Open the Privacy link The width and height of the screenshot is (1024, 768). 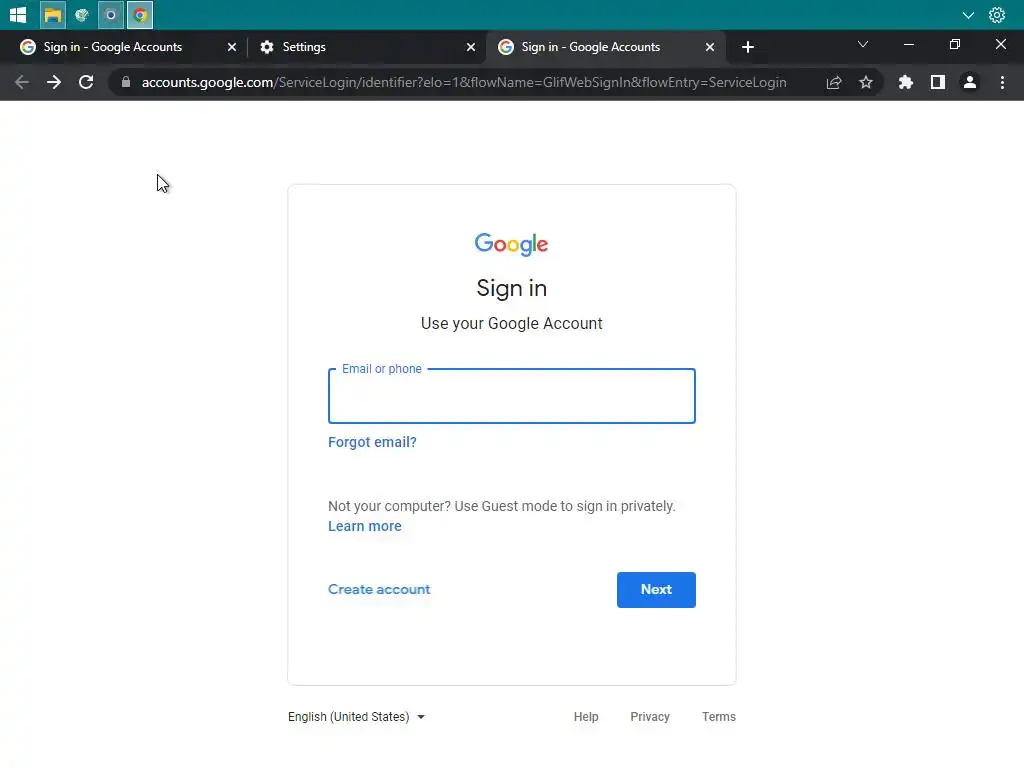pos(650,716)
